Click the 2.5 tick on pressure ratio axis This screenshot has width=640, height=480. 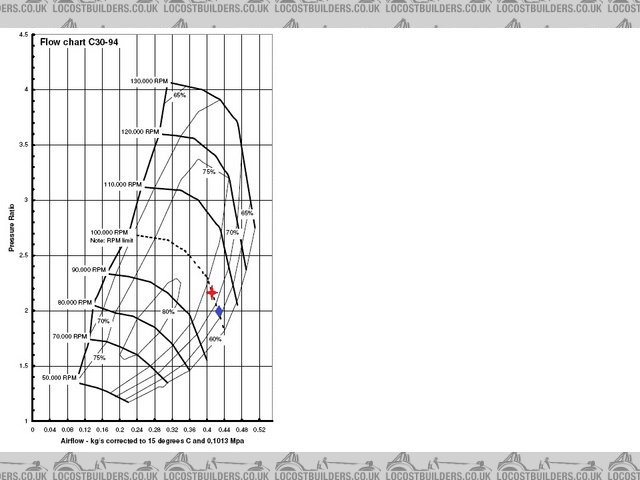tap(23, 256)
